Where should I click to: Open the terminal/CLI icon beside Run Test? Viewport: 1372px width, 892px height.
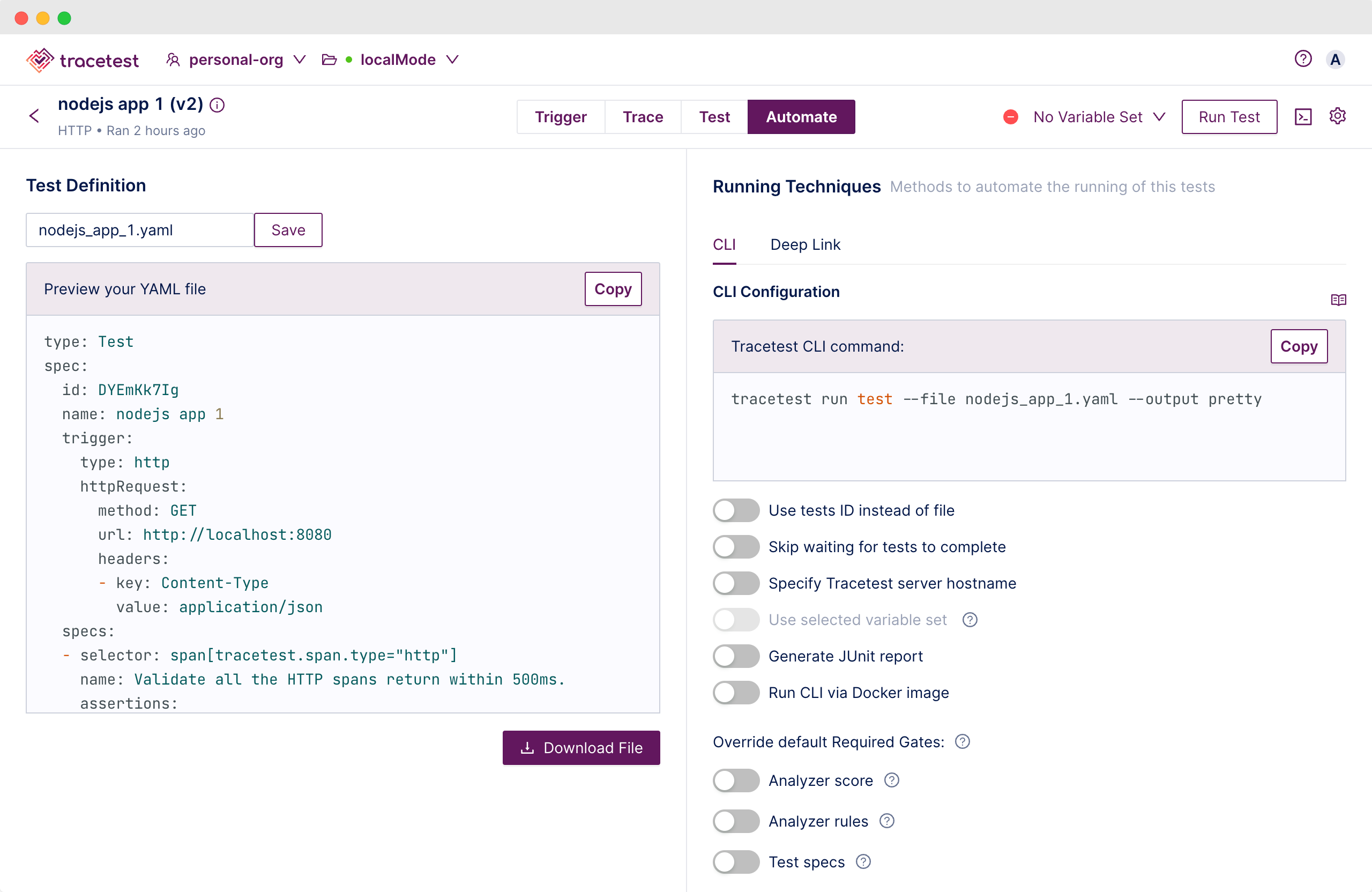point(1303,116)
